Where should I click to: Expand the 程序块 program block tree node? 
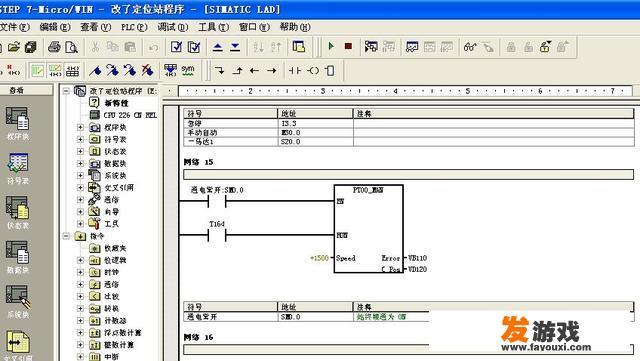(x=80, y=127)
